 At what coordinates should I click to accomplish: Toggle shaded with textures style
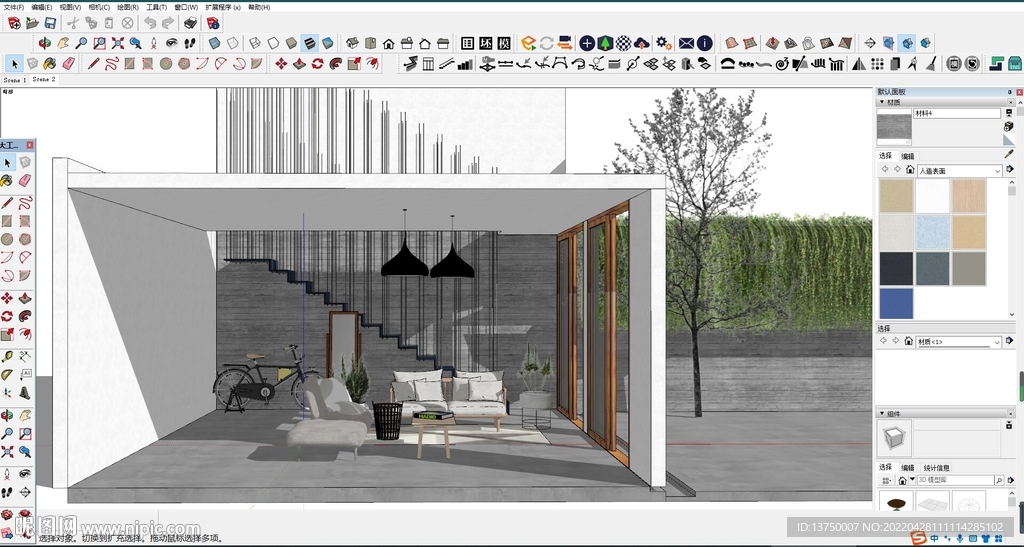(x=309, y=43)
